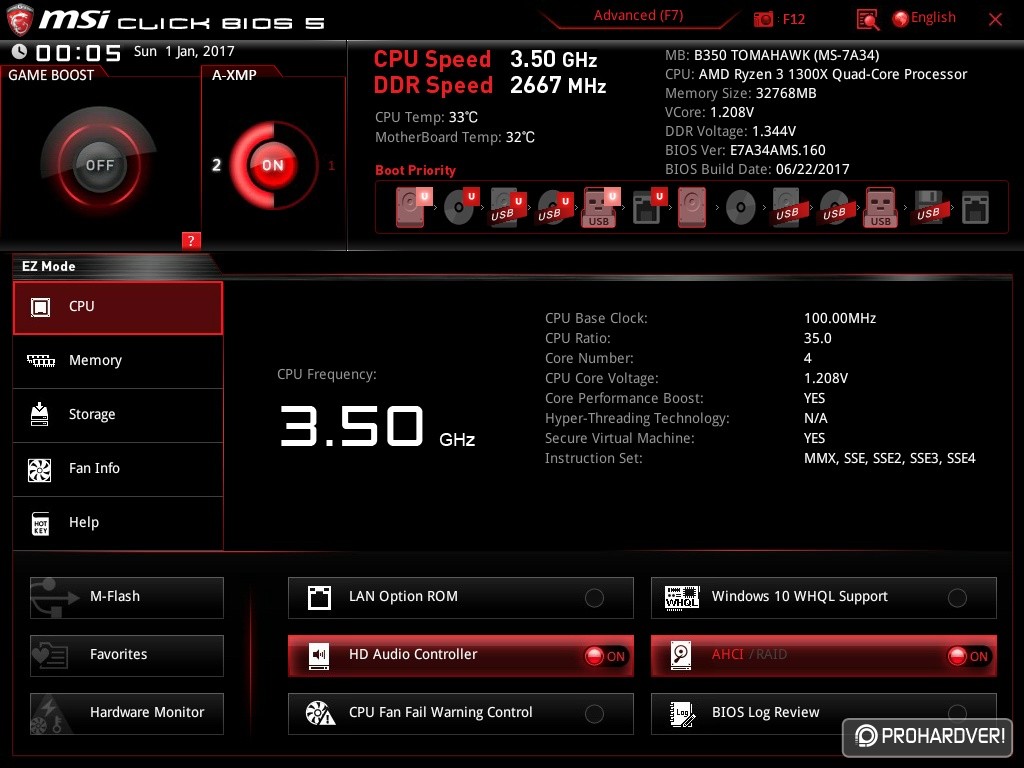Image resolution: width=1024 pixels, height=768 pixels.
Task: Click the CPU Base Clock 100.00MHz value
Action: click(x=840, y=318)
